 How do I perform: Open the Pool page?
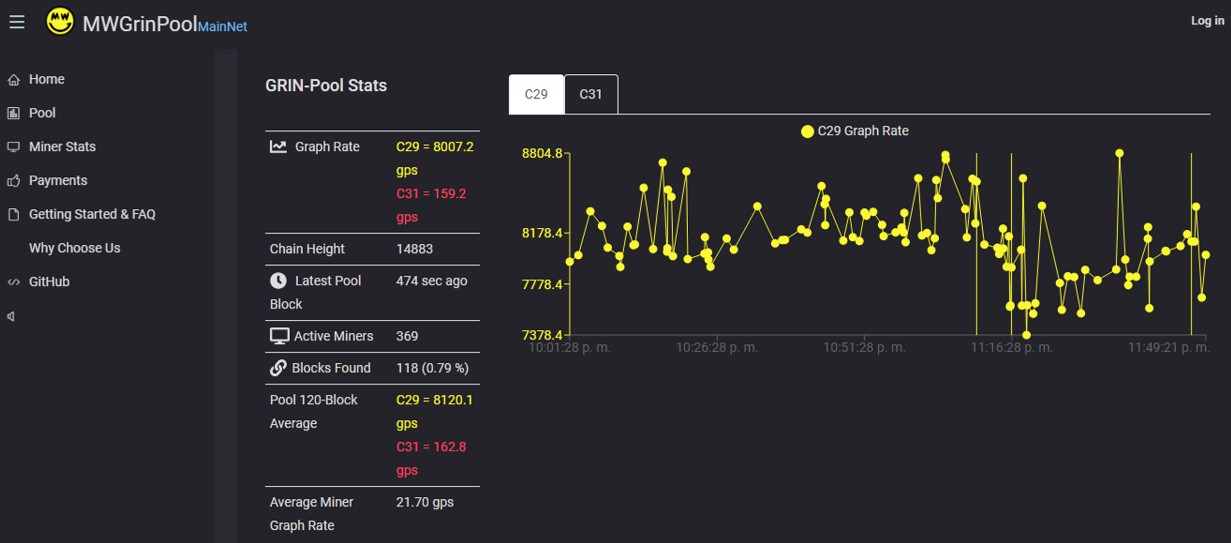point(42,113)
